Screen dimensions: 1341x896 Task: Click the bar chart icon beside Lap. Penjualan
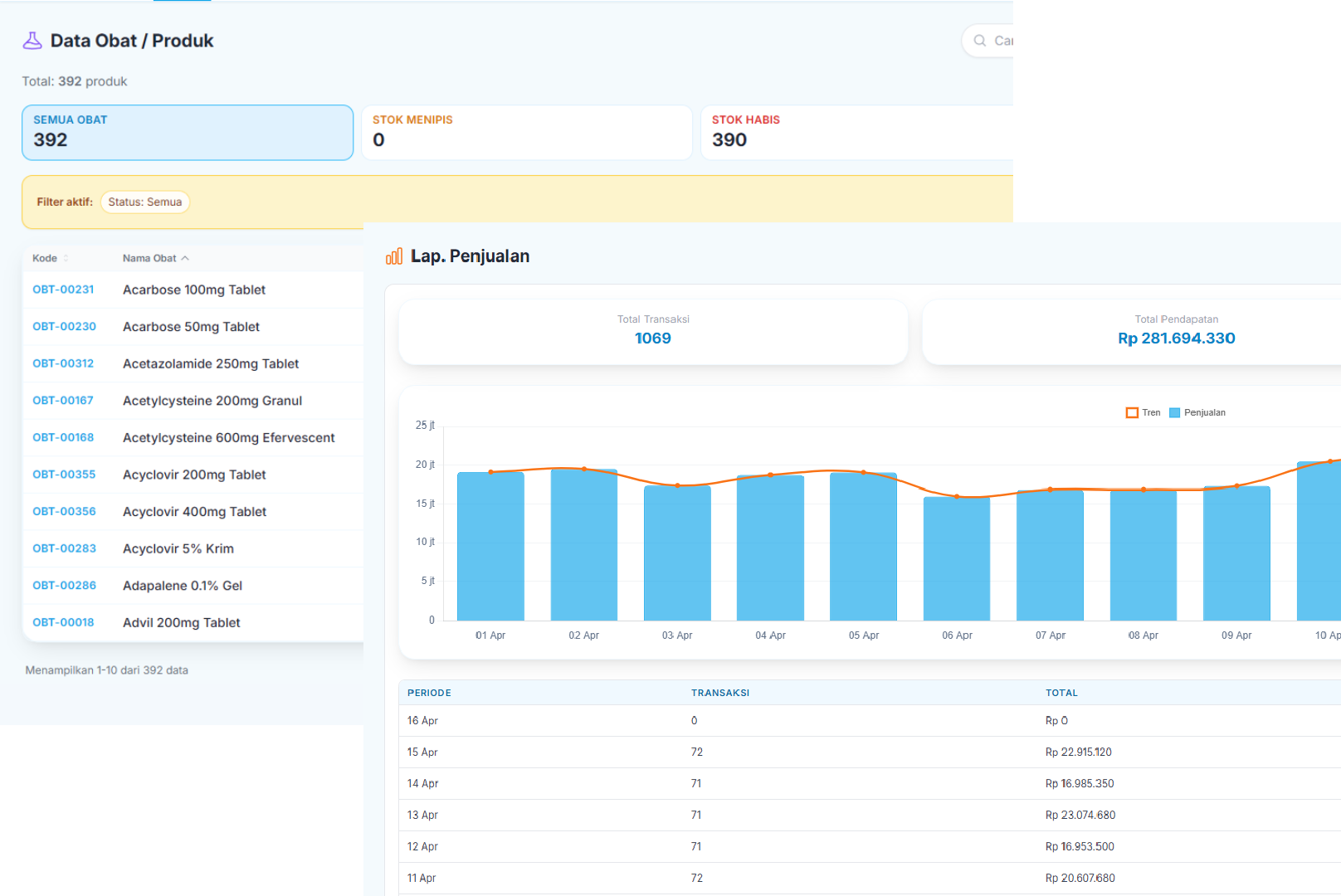point(394,256)
